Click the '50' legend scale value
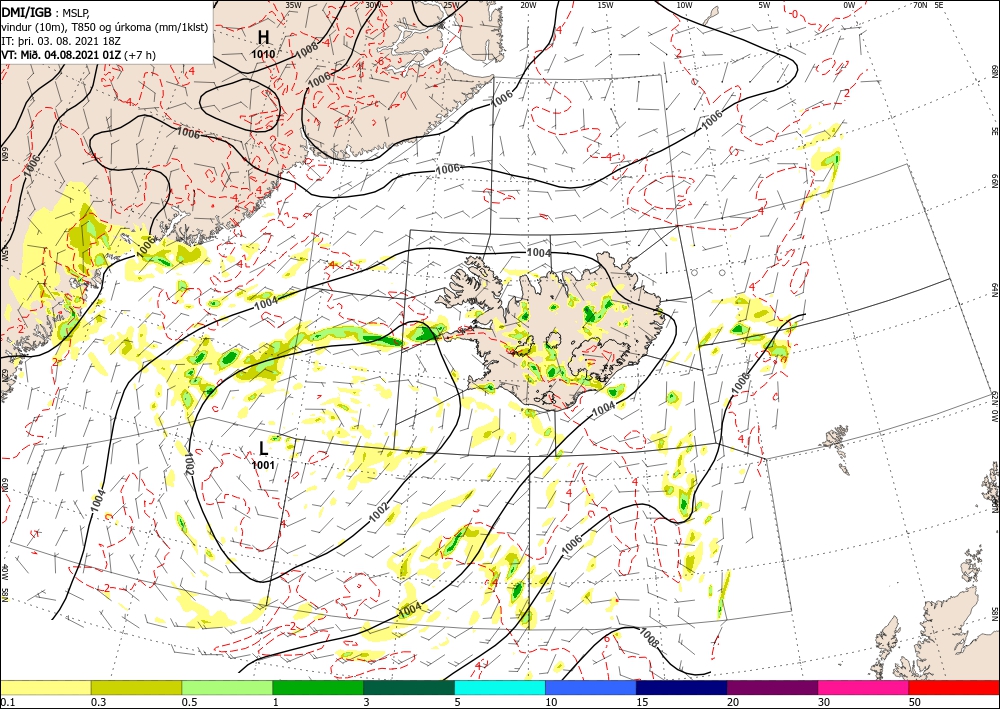1000x709 pixels. pos(915,702)
